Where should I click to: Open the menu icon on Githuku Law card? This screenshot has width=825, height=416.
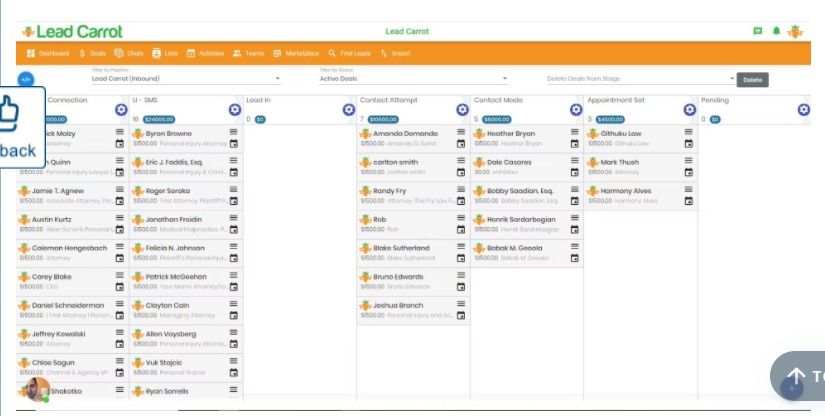point(688,131)
